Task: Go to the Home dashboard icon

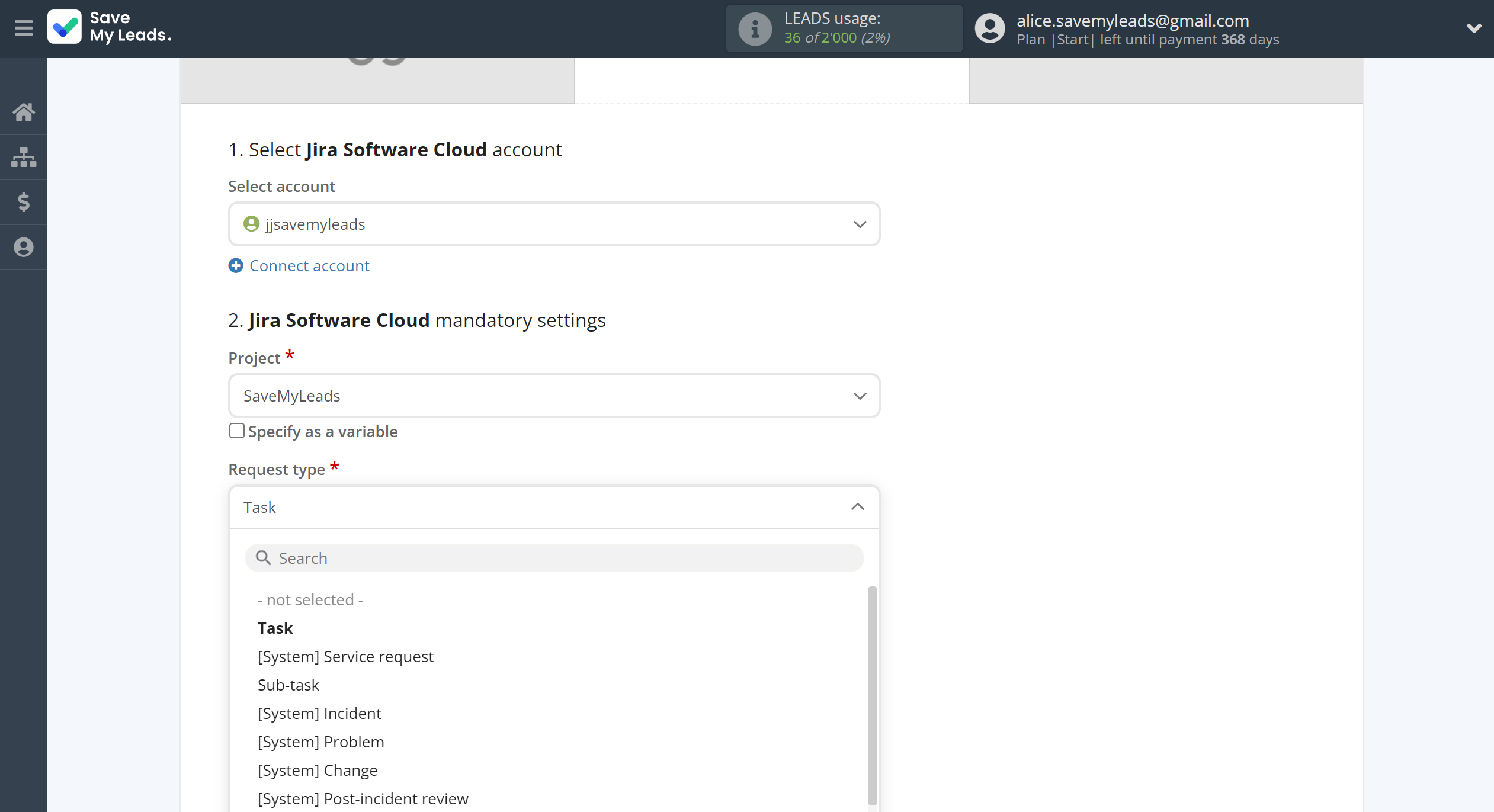Action: click(x=24, y=112)
